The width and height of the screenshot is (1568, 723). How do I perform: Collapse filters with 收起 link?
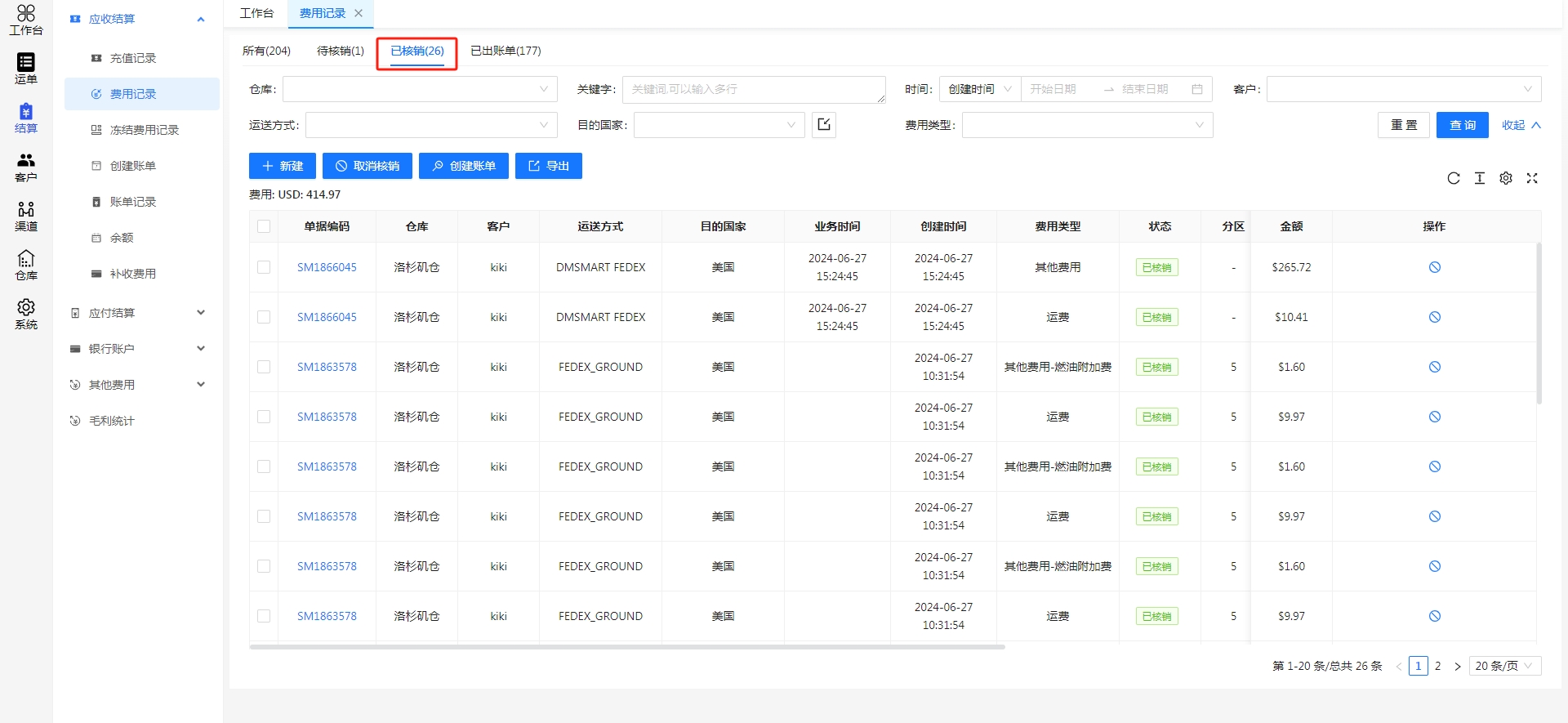[x=1521, y=125]
